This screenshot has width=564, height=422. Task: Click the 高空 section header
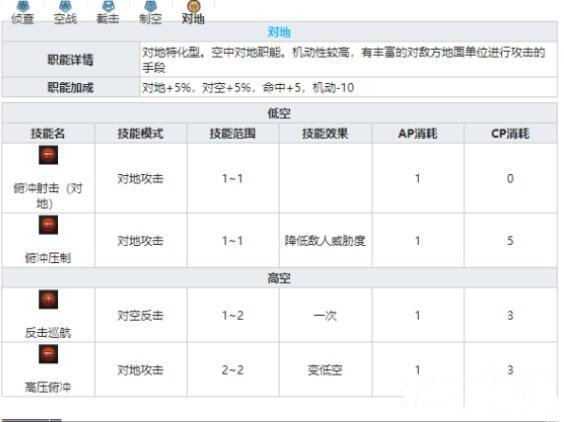(279, 278)
